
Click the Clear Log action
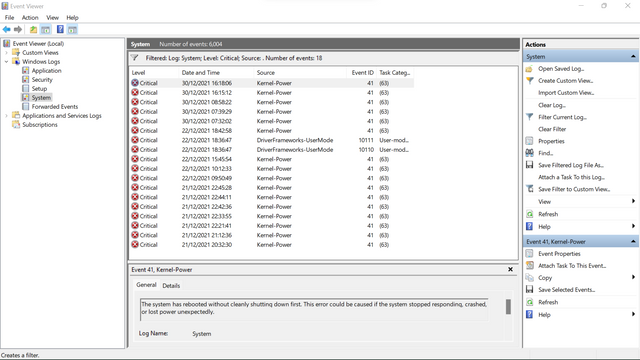tap(552, 105)
